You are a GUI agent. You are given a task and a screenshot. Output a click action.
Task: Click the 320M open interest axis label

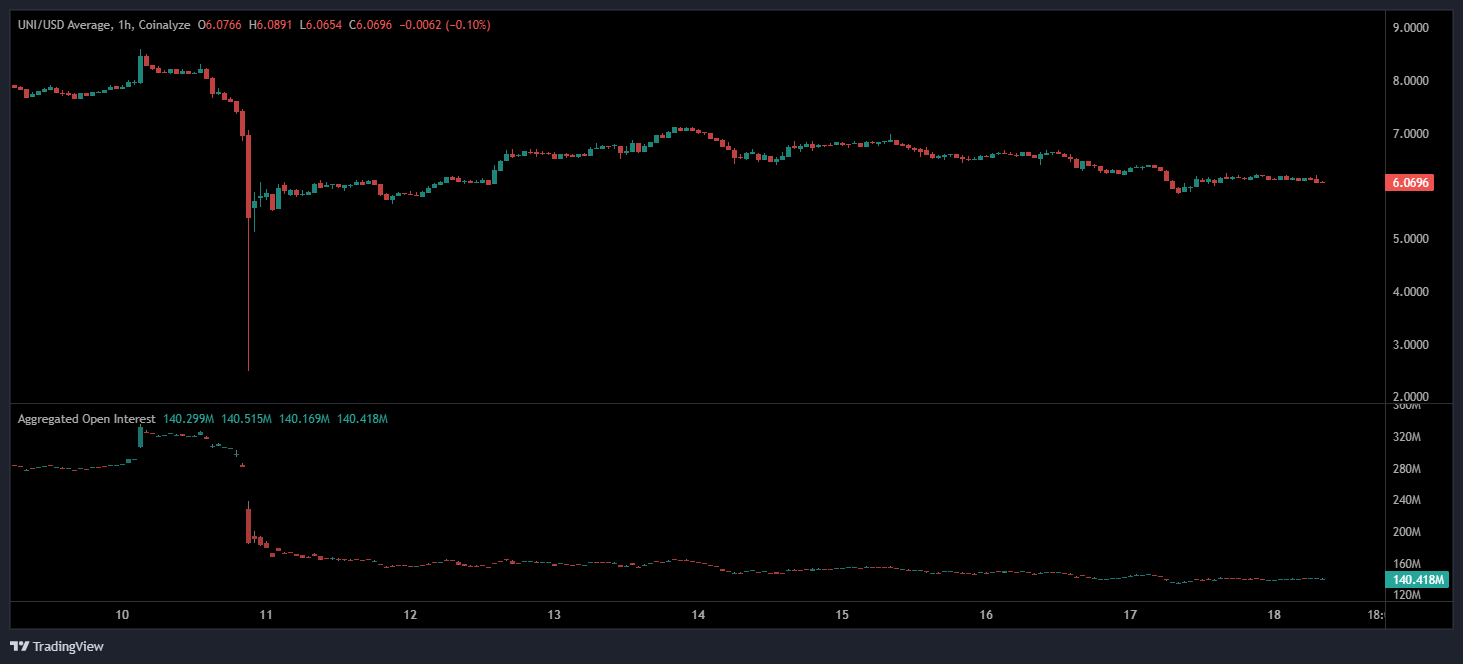[x=1407, y=437]
